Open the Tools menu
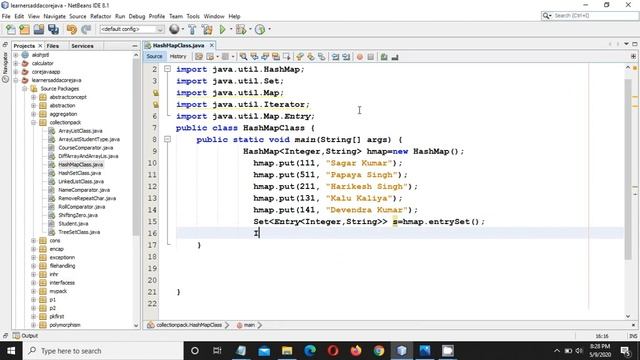This screenshot has width=640, height=360. [x=193, y=16]
